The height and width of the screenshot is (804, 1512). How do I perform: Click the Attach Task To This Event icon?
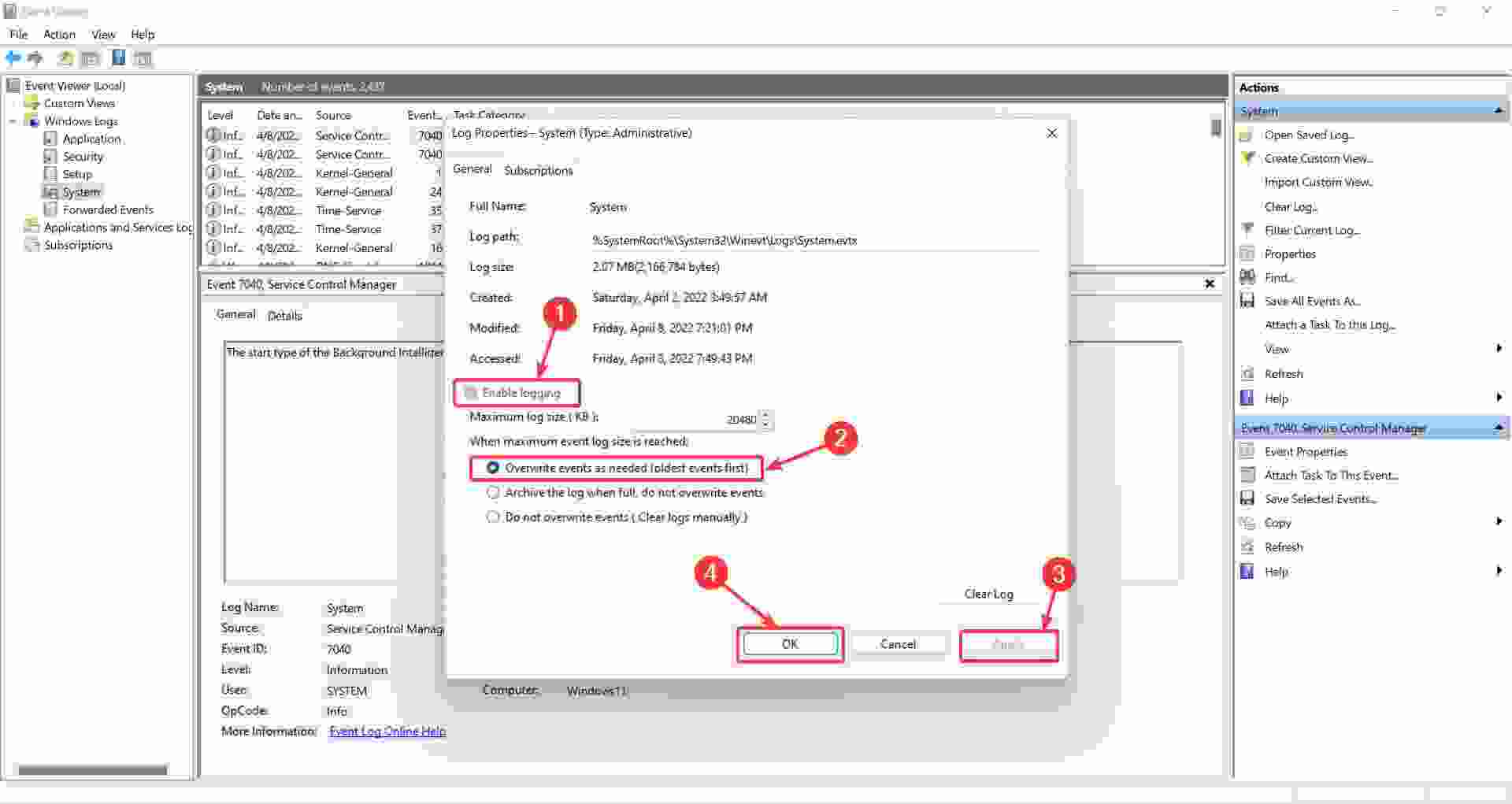[x=1247, y=475]
